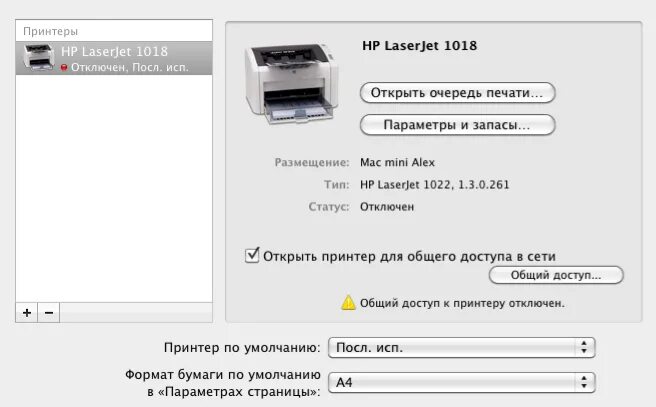656x407 pixels.
Task: Add a printer with the plus button
Action: pos(27,312)
